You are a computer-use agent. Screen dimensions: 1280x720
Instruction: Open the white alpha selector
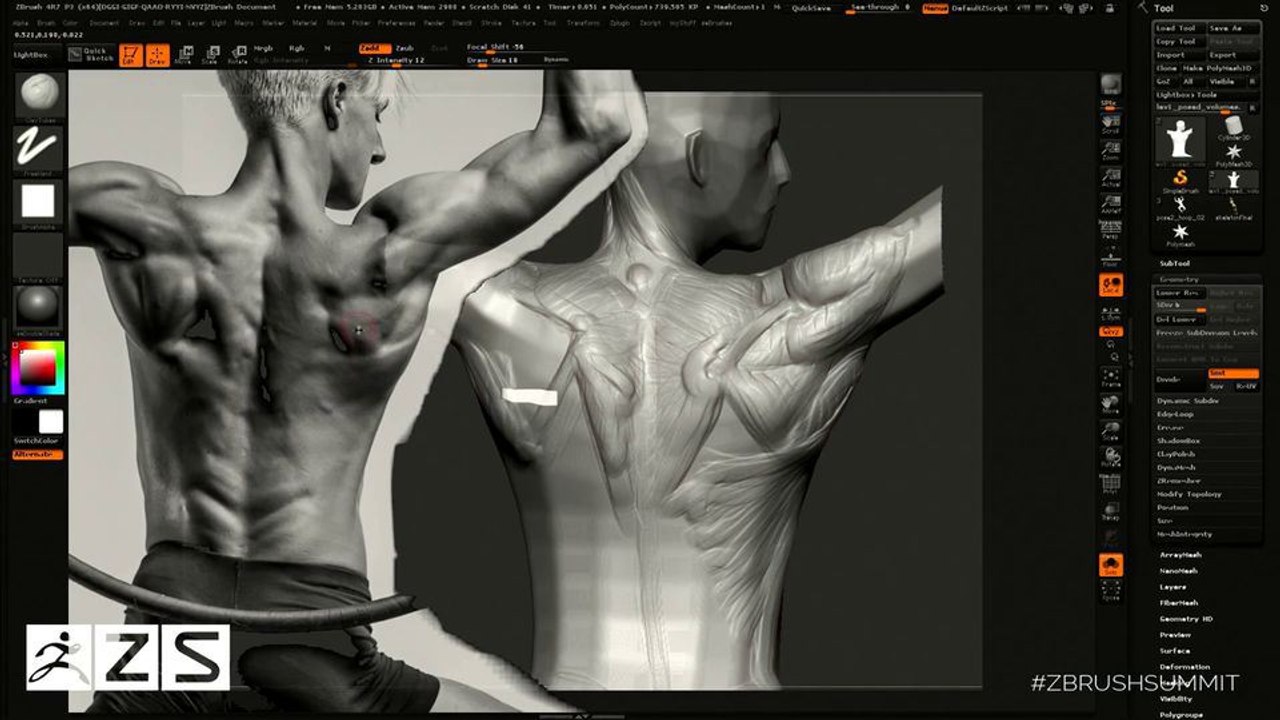click(38, 203)
